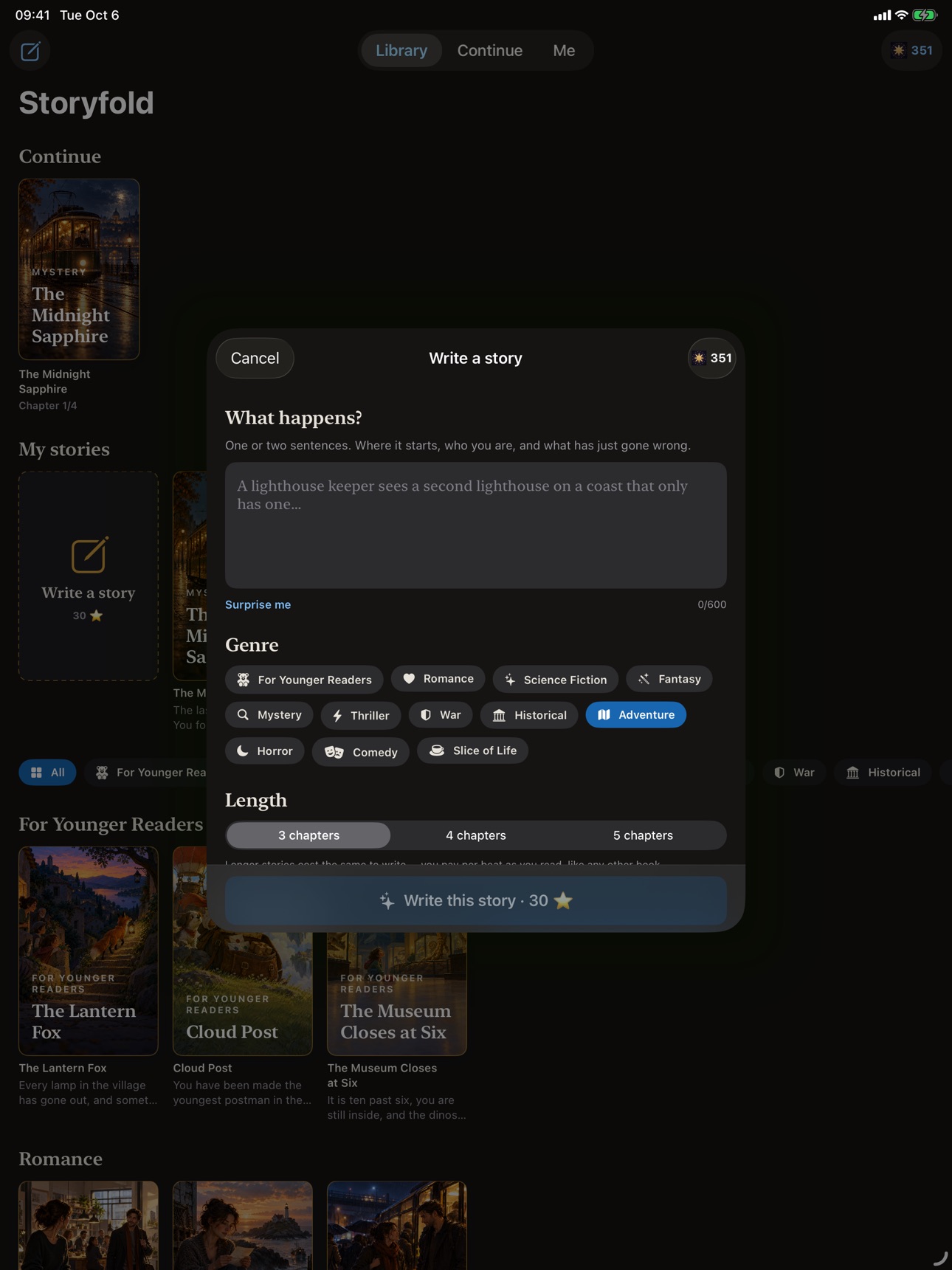Tap Write this story 30 stars button
Image resolution: width=952 pixels, height=1270 pixels.
tap(475, 900)
